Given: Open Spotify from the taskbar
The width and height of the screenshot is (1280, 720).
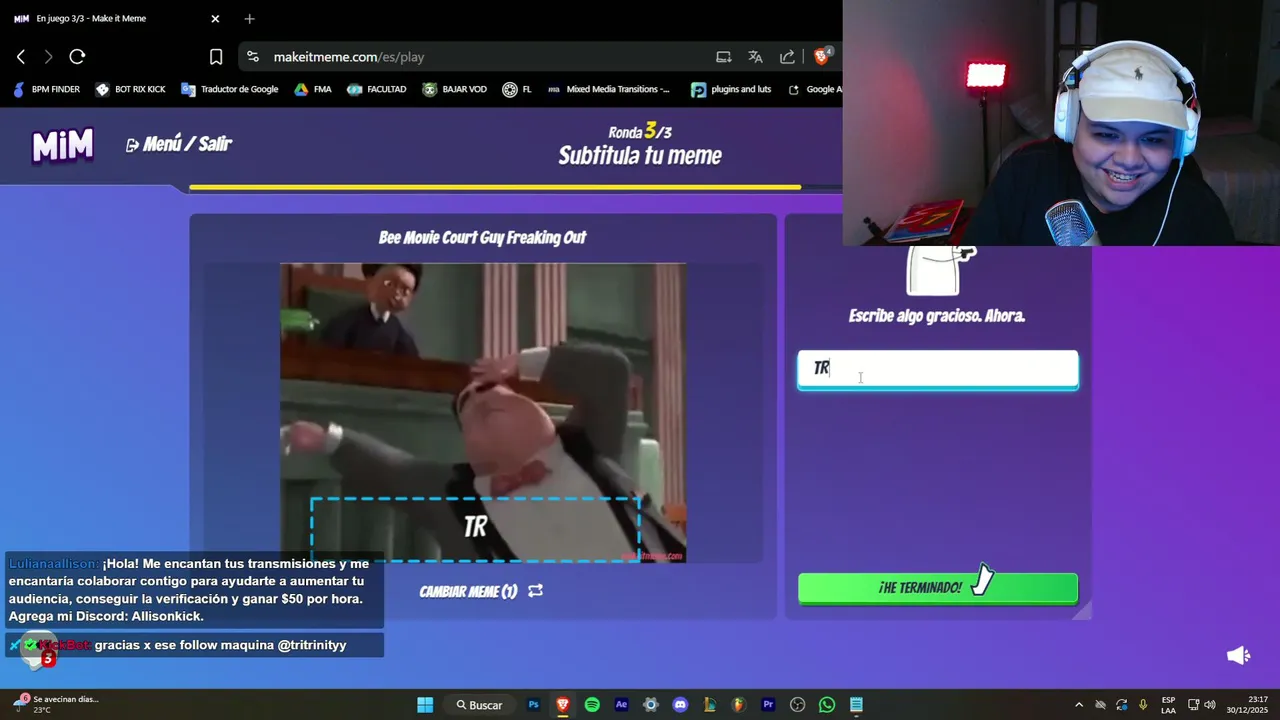Looking at the screenshot, I should tap(592, 705).
